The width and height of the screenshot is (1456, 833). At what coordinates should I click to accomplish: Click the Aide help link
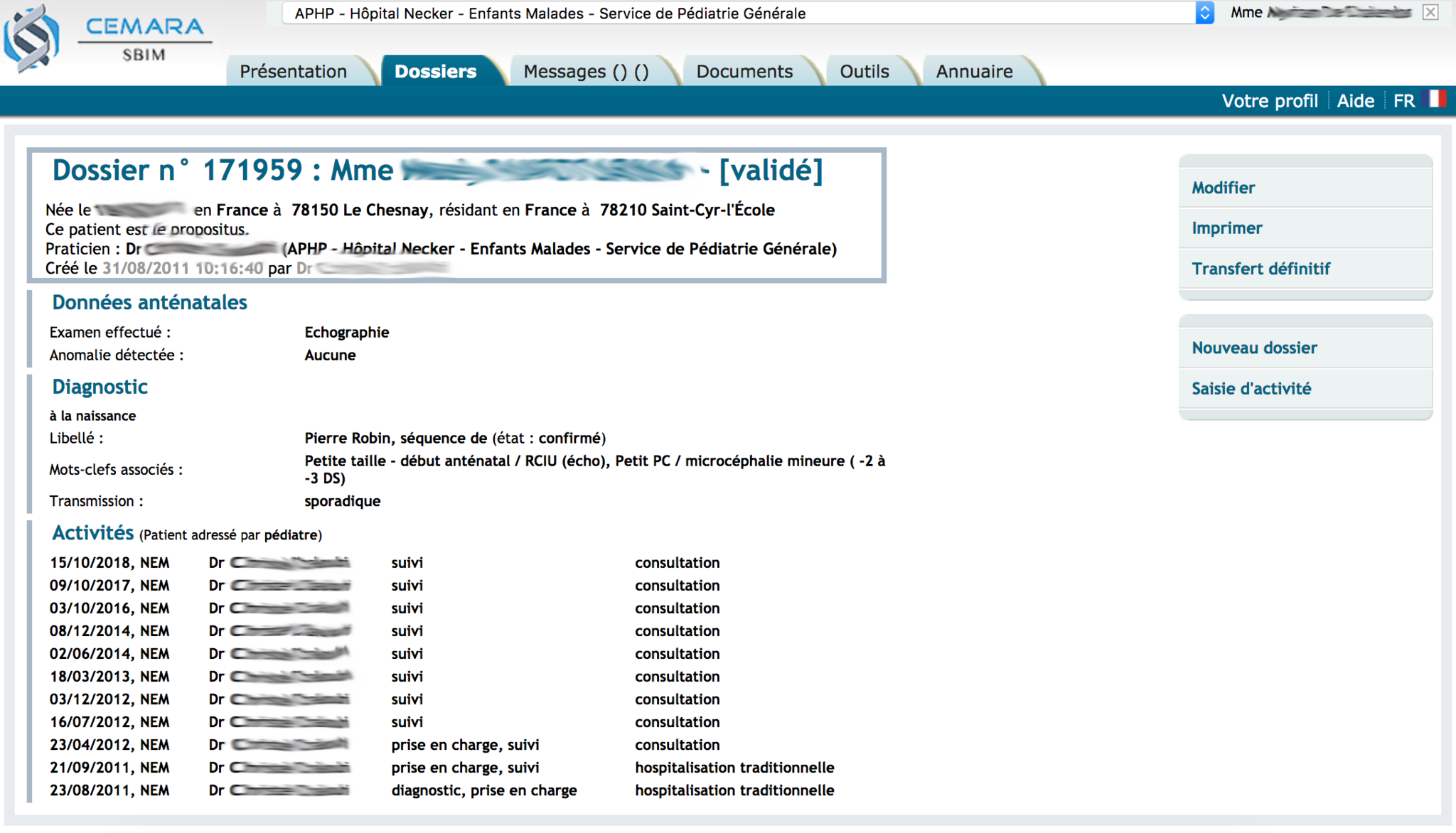(x=1355, y=101)
